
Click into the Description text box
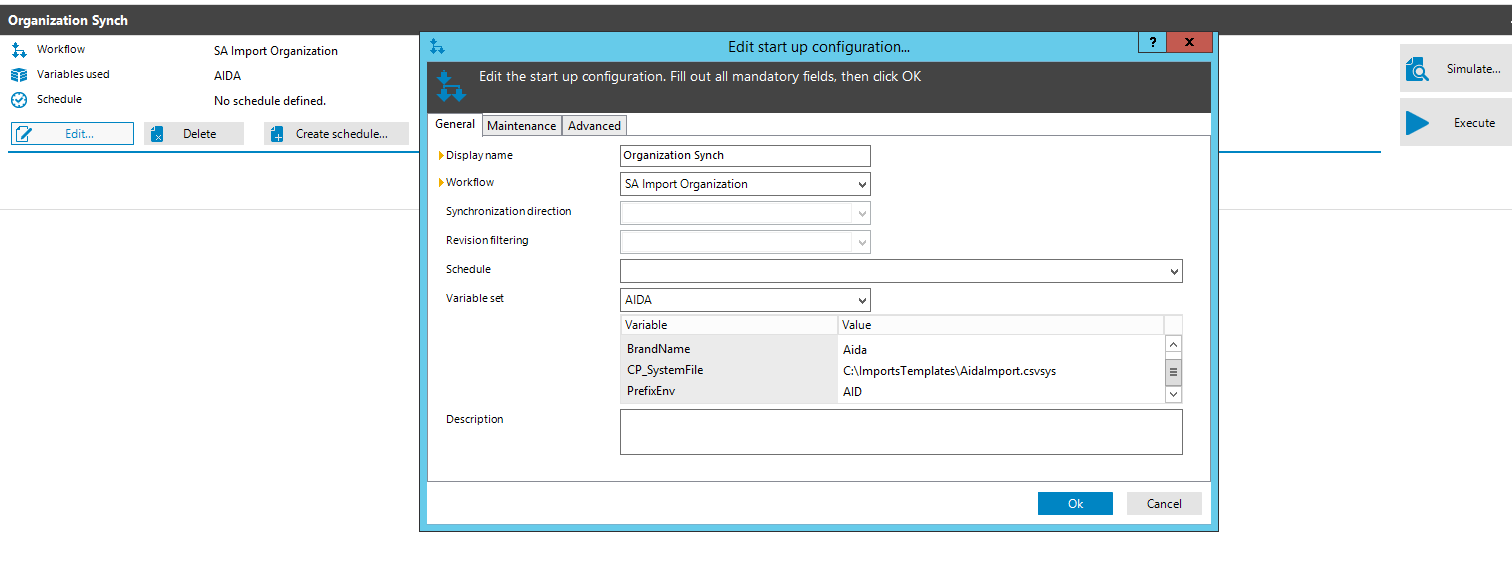coord(901,432)
